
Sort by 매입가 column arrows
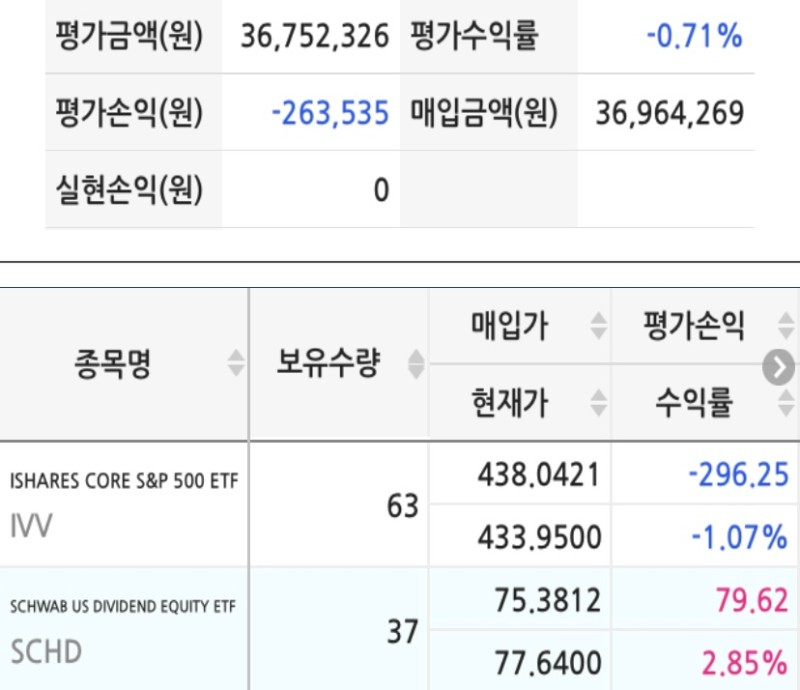(598, 326)
